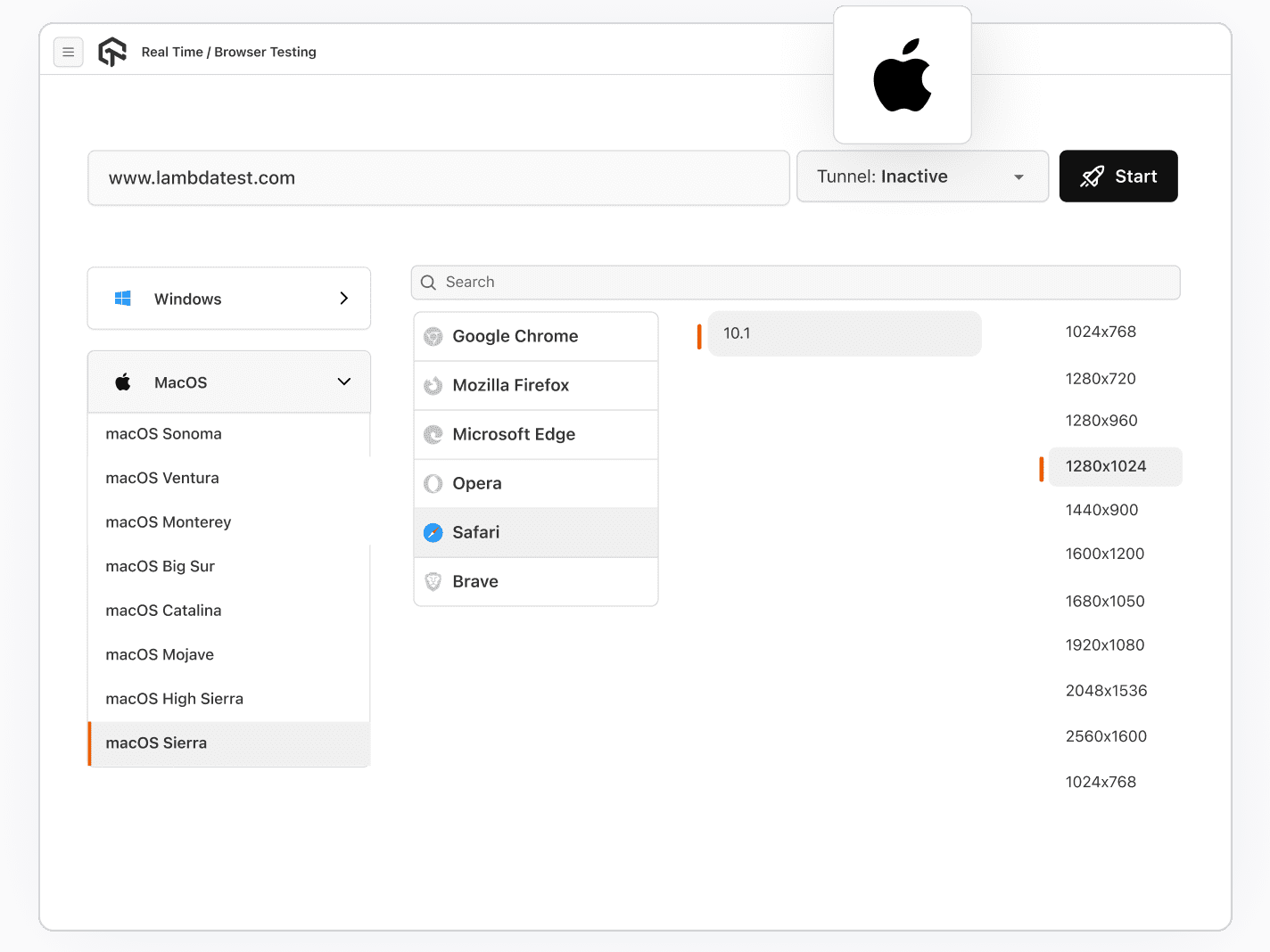The width and height of the screenshot is (1270, 952).
Task: Choose macOS Sierra version
Action: 156,743
